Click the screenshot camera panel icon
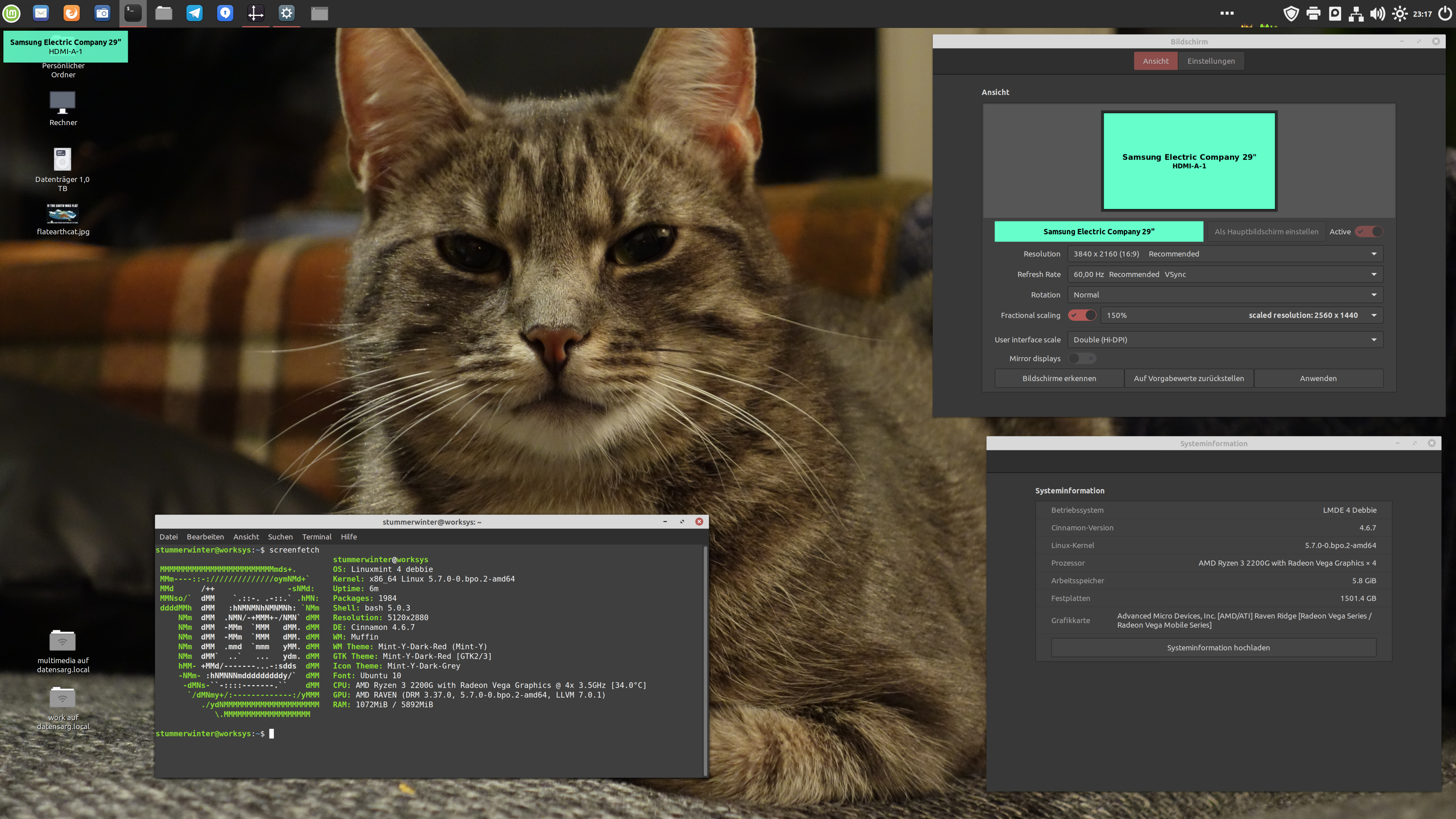Image resolution: width=1456 pixels, height=819 pixels. click(x=102, y=13)
